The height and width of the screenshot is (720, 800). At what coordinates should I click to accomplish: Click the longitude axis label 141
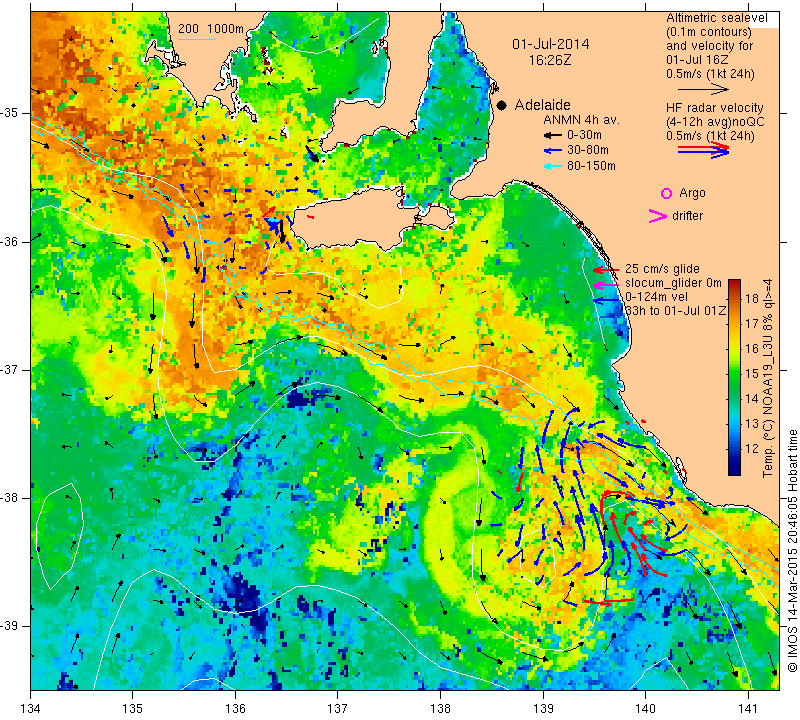pos(748,709)
